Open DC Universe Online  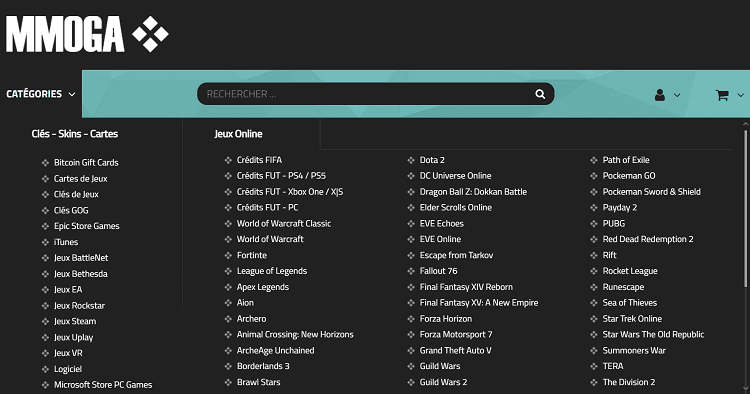coord(455,175)
